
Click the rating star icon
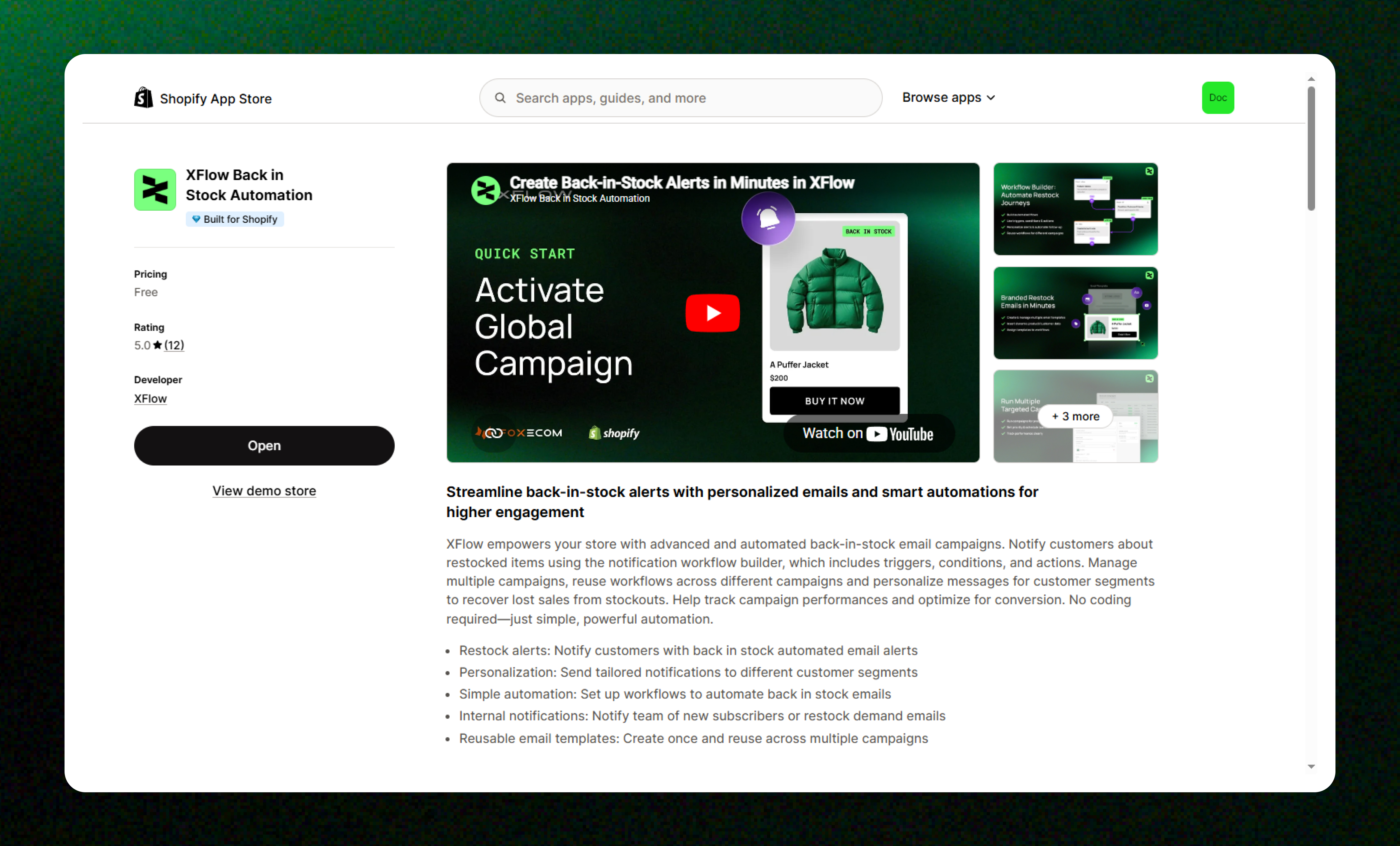(157, 345)
